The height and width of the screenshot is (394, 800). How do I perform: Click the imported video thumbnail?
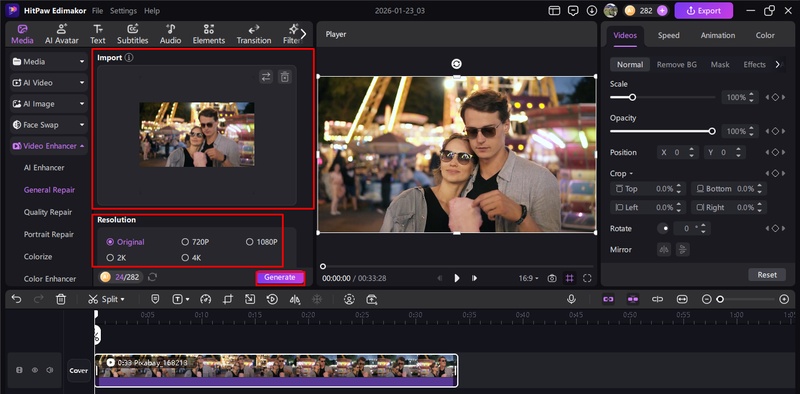coord(197,134)
